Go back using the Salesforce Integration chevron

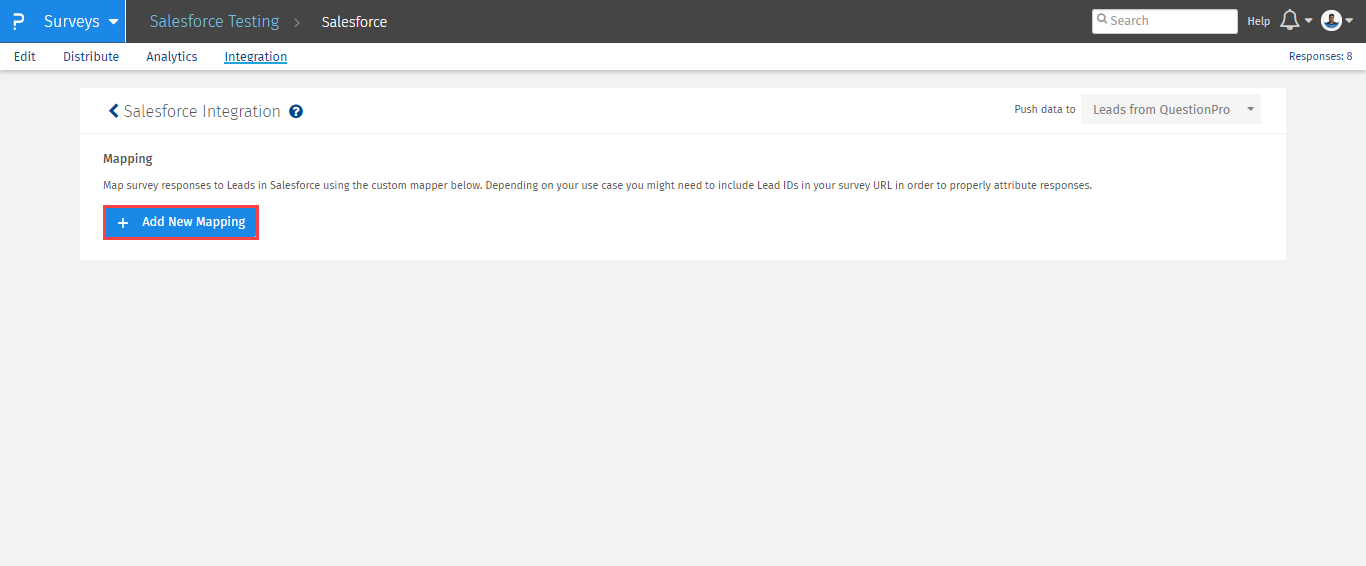click(x=113, y=111)
